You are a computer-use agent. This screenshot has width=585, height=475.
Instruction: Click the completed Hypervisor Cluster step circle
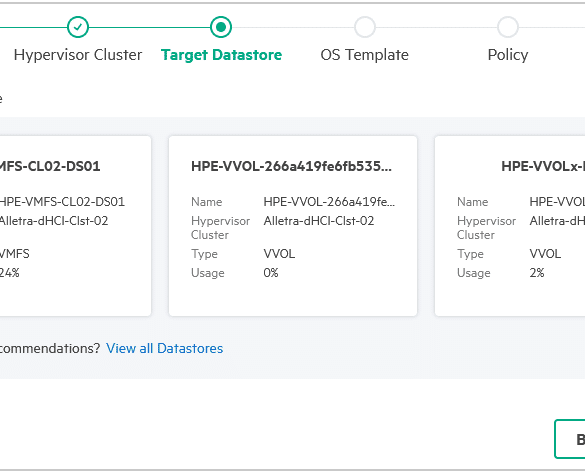pyautogui.click(x=78, y=27)
